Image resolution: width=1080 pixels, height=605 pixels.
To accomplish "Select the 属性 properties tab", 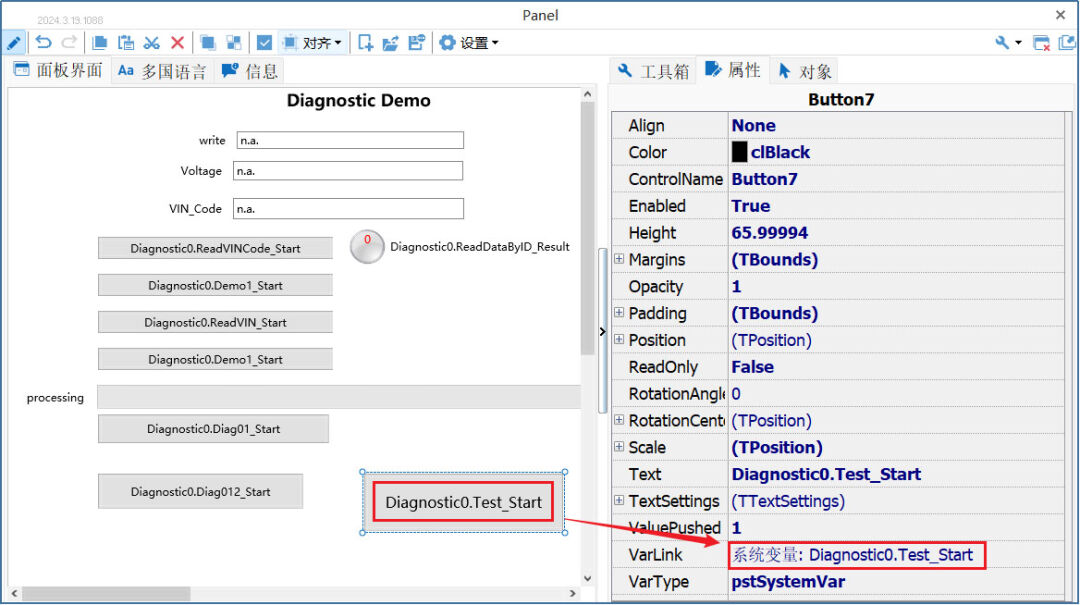I will pyautogui.click(x=733, y=70).
